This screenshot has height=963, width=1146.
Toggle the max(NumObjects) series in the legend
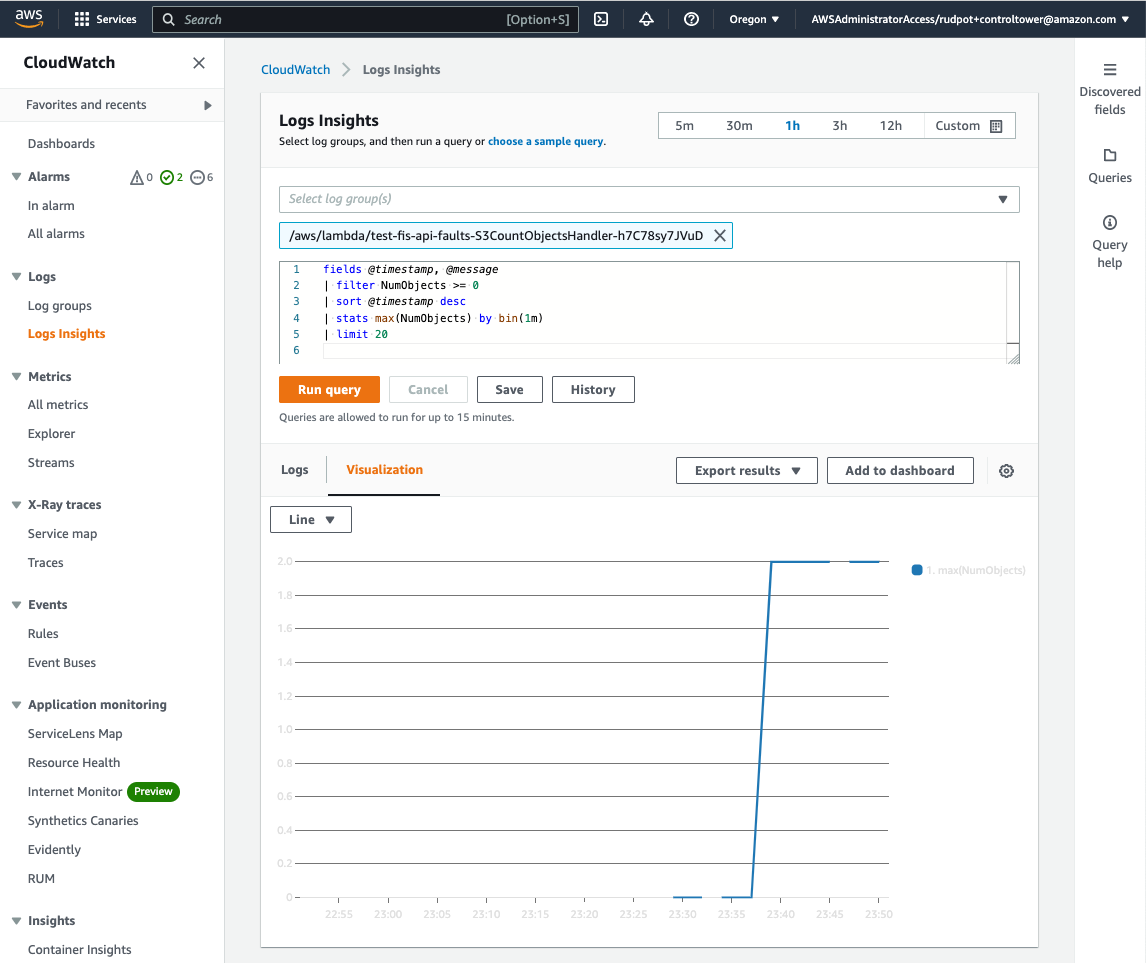coord(966,569)
